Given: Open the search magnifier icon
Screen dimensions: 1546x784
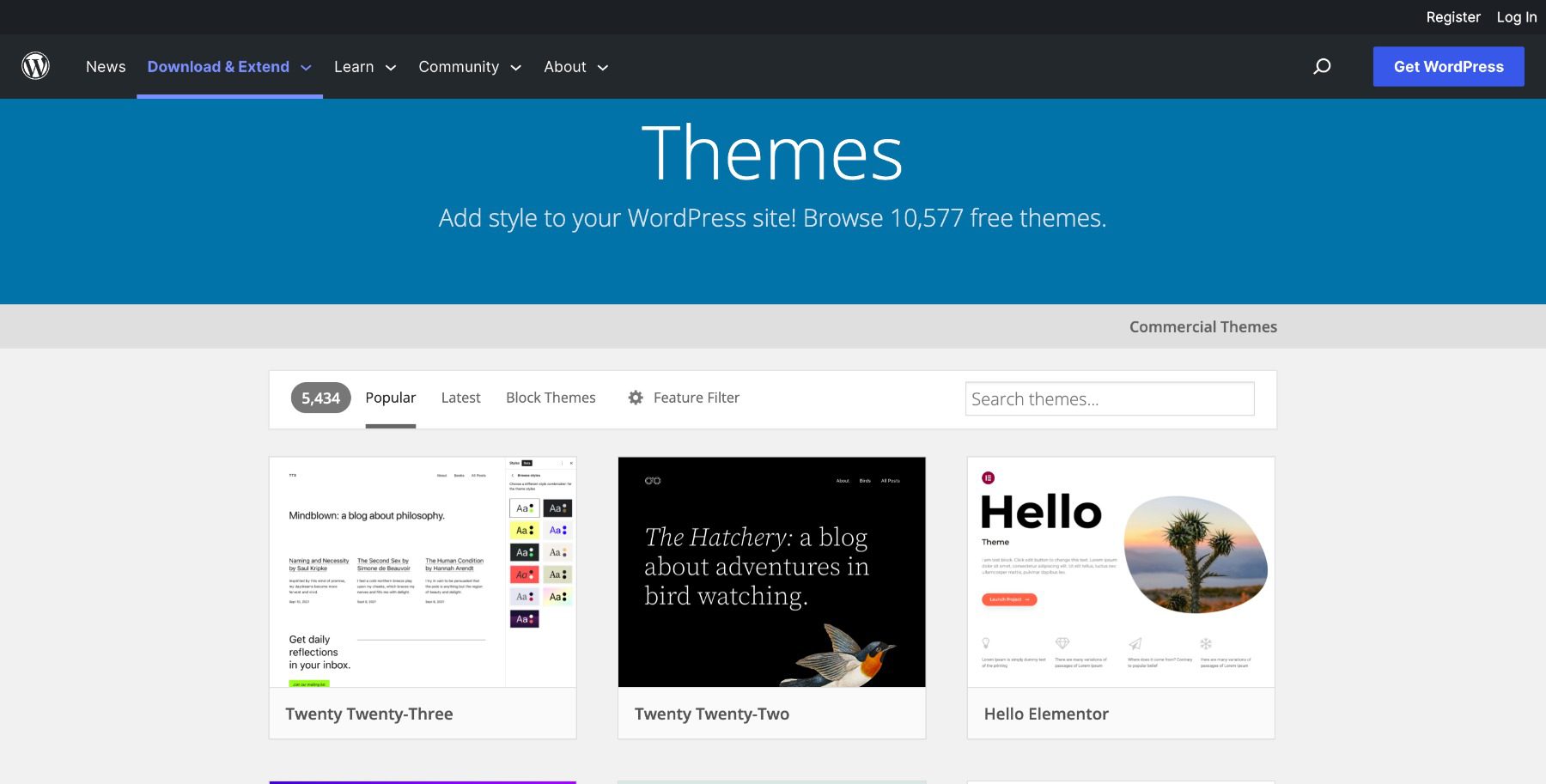Looking at the screenshot, I should 1322,66.
